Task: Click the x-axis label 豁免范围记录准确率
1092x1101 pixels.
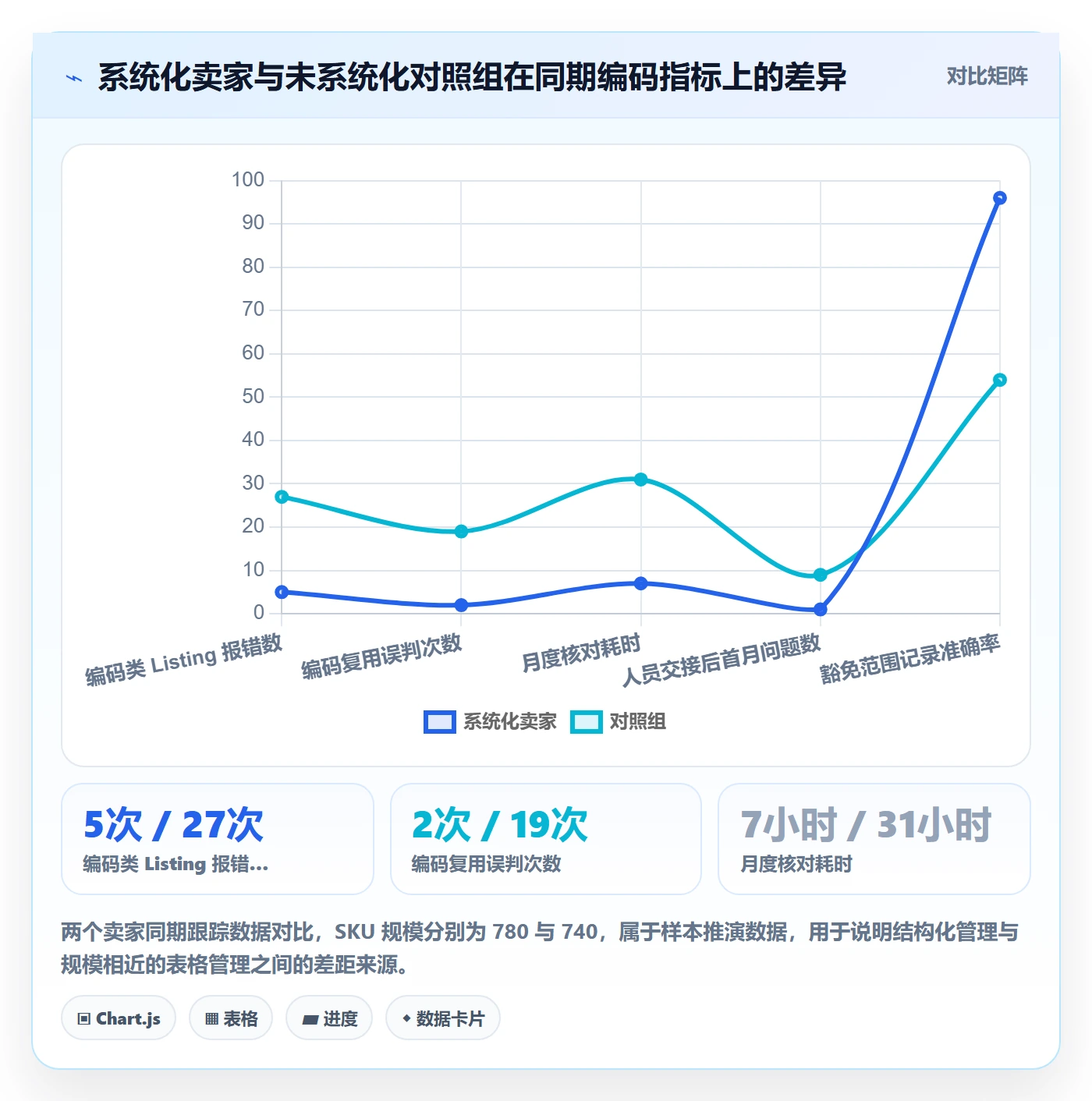Action: [910, 658]
